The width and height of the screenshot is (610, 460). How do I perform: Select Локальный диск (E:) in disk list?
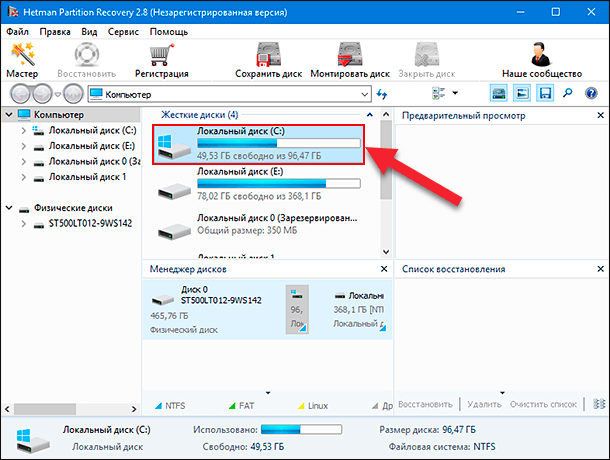258,184
